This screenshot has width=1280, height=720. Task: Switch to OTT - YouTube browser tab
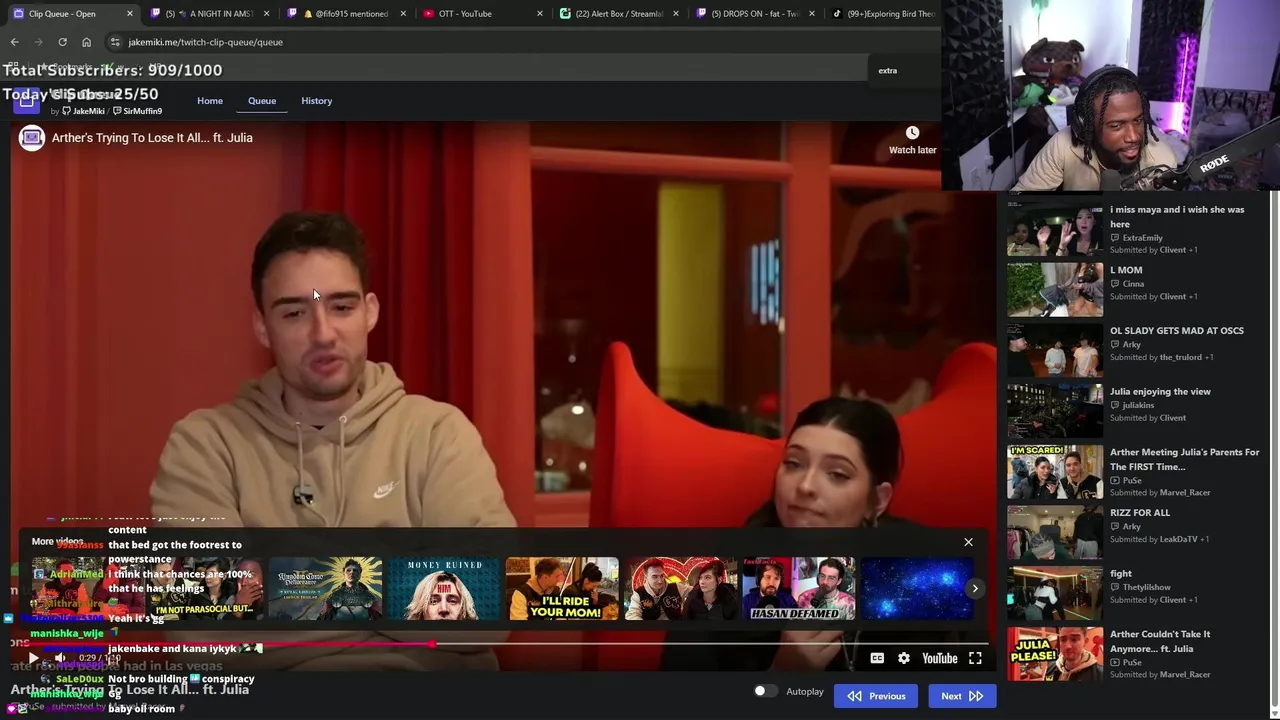(x=483, y=14)
